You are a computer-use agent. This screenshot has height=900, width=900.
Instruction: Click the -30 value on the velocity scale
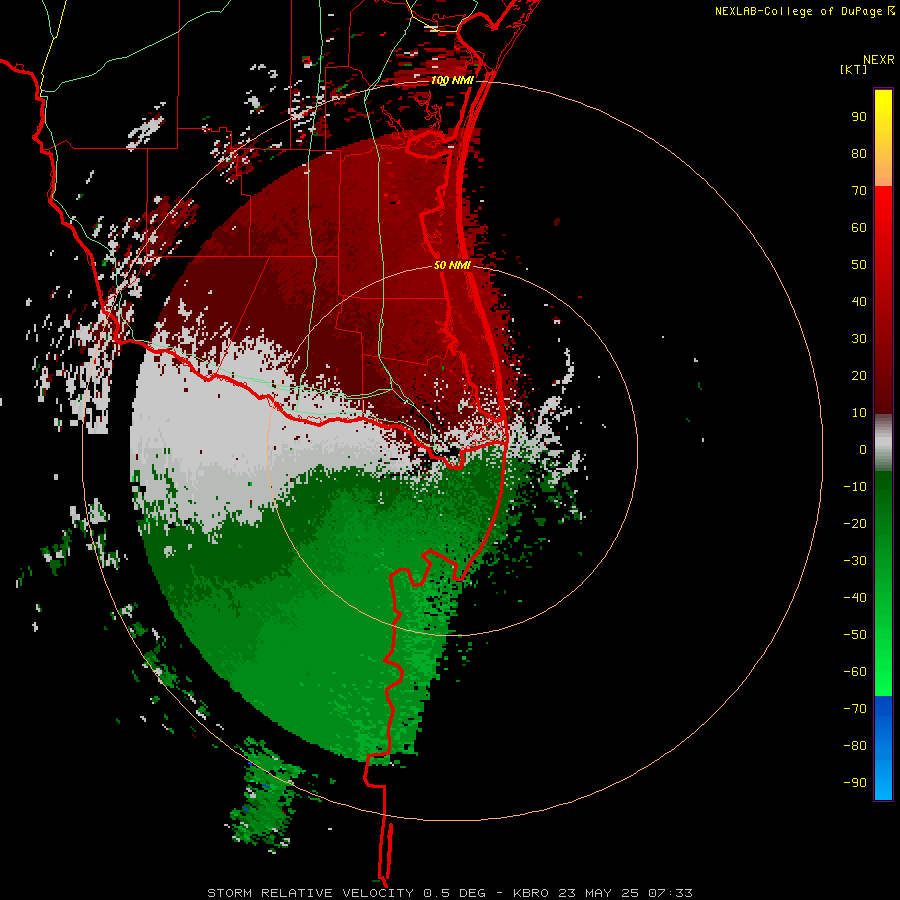(855, 561)
